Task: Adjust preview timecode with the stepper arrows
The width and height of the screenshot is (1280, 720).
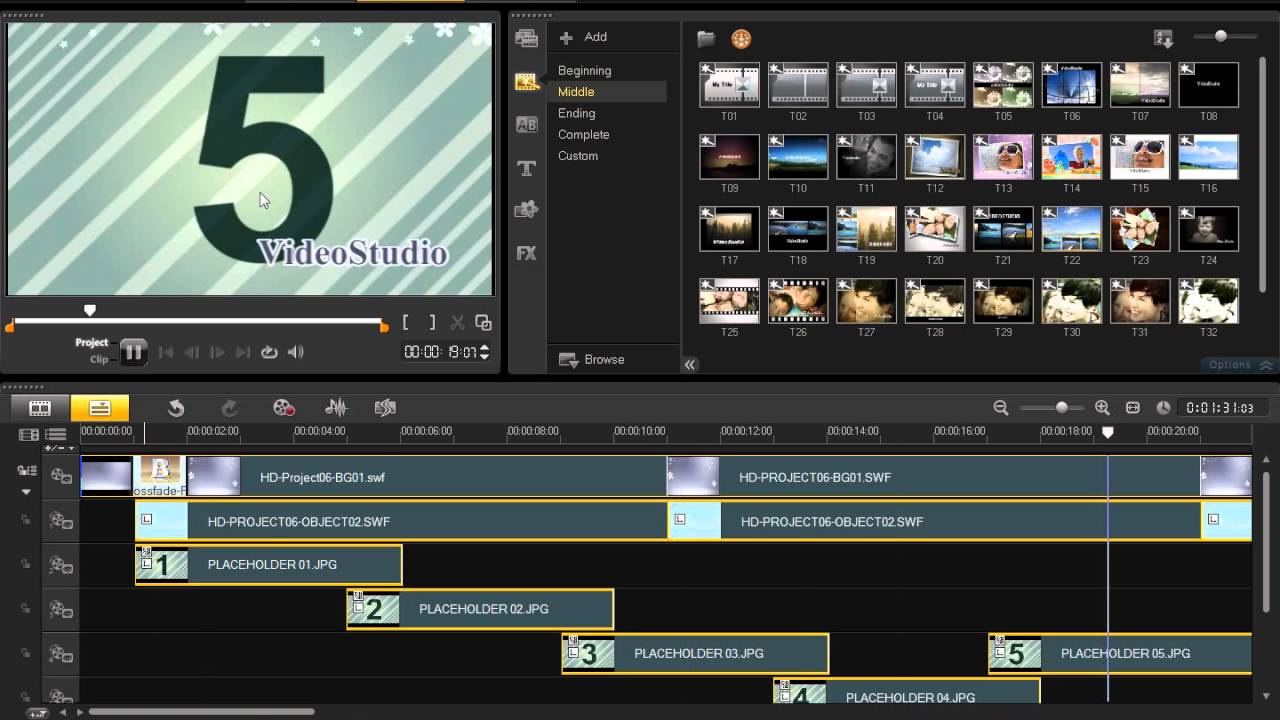Action: coord(485,352)
